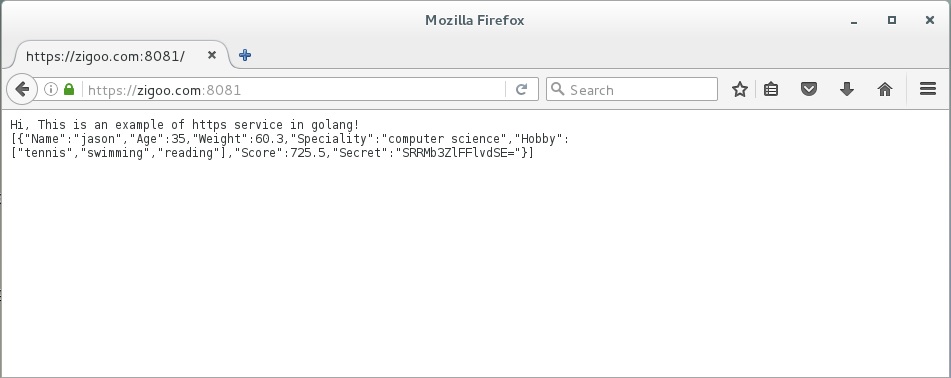Click the site information icon
This screenshot has height=378, width=951.
pos(51,89)
